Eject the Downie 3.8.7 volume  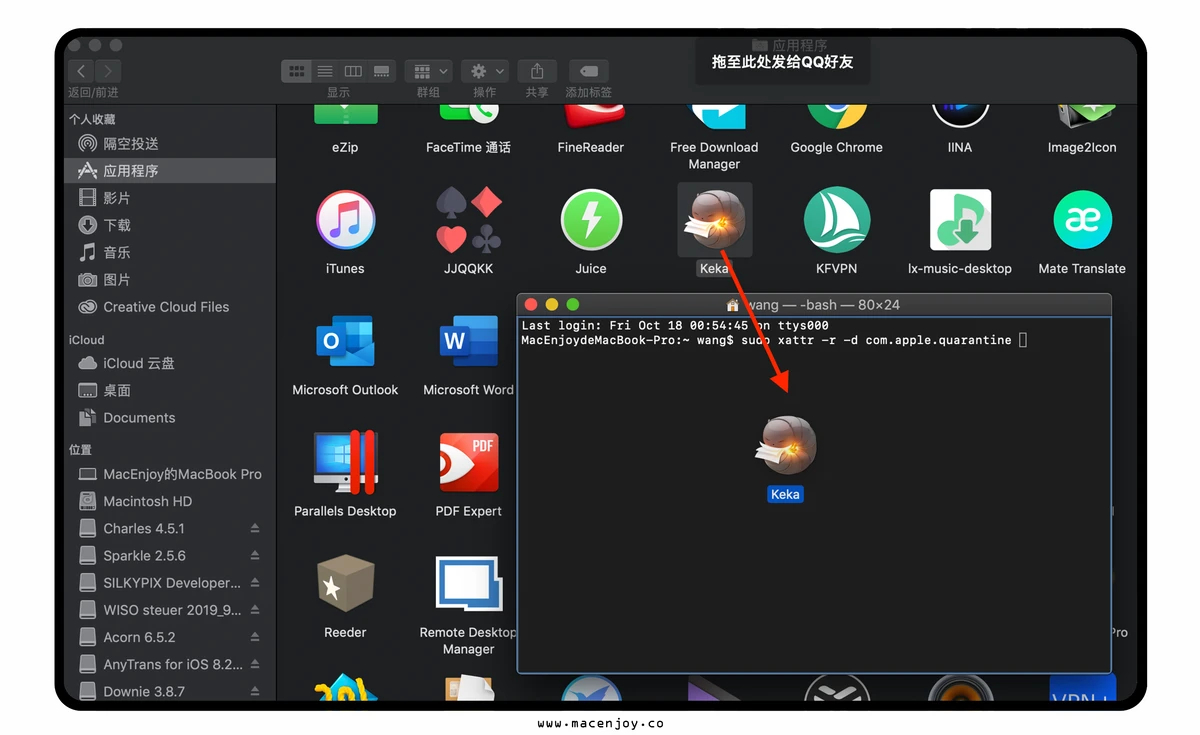click(255, 691)
